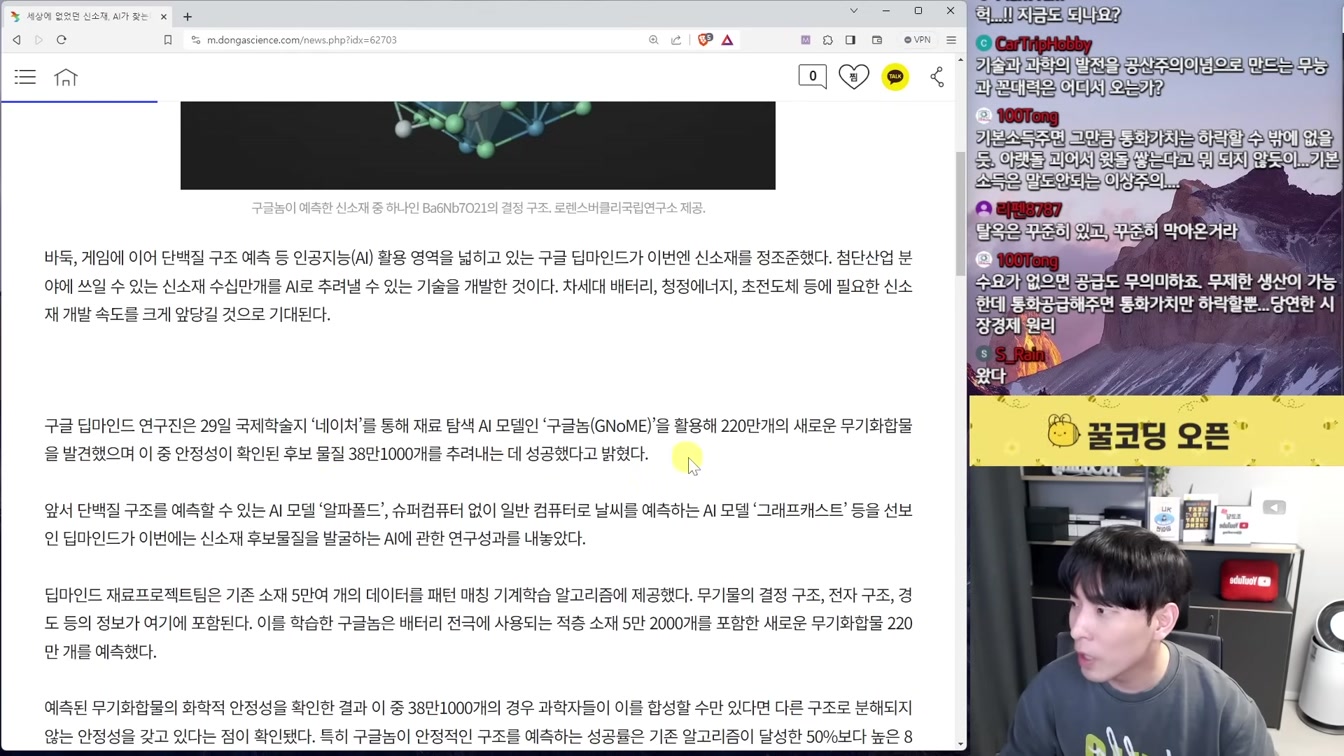Reload the page with refresh icon

[x=61, y=40]
